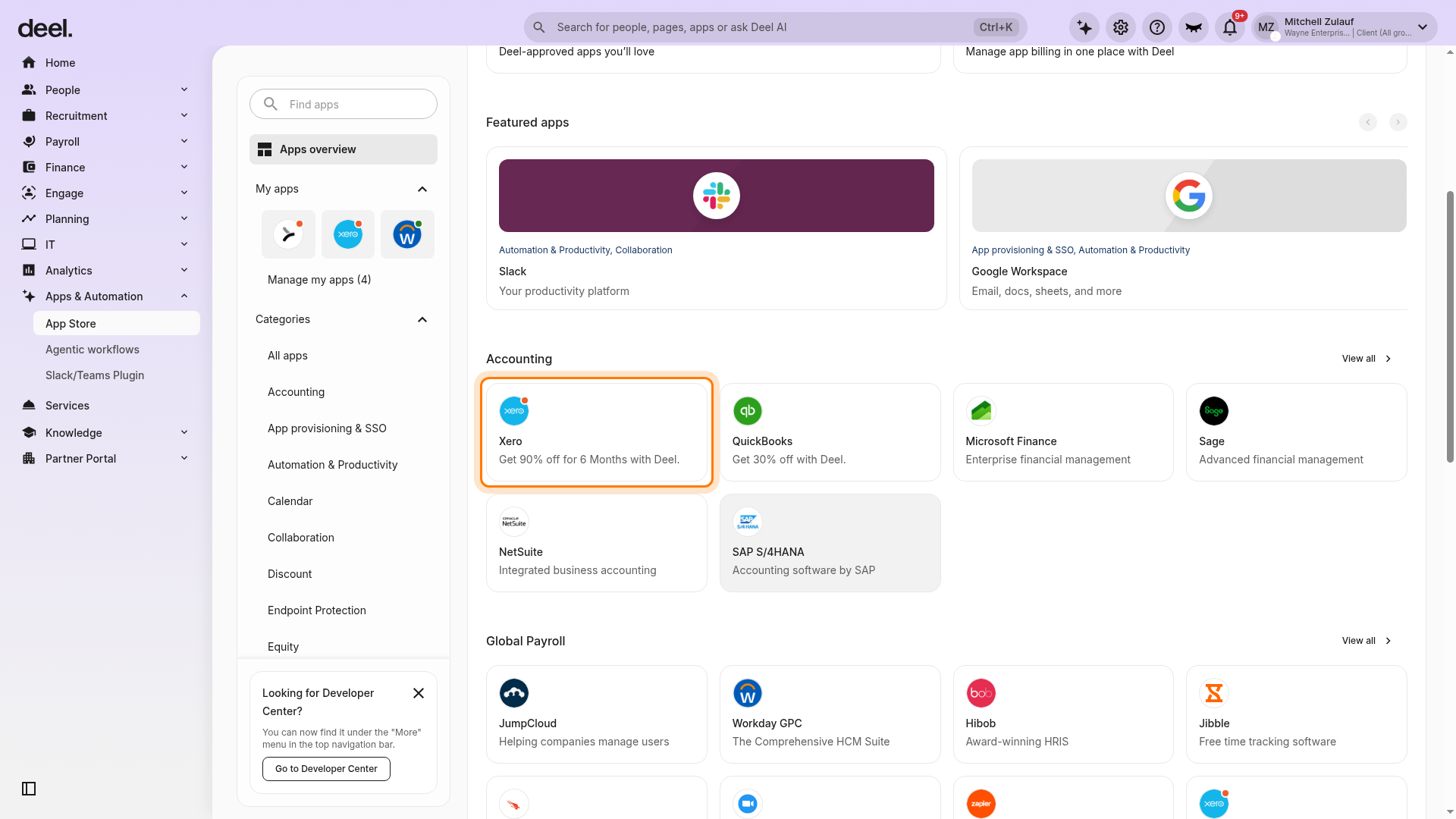Image resolution: width=1456 pixels, height=819 pixels.
Task: Click the Home icon in sidebar
Action: 29,62
